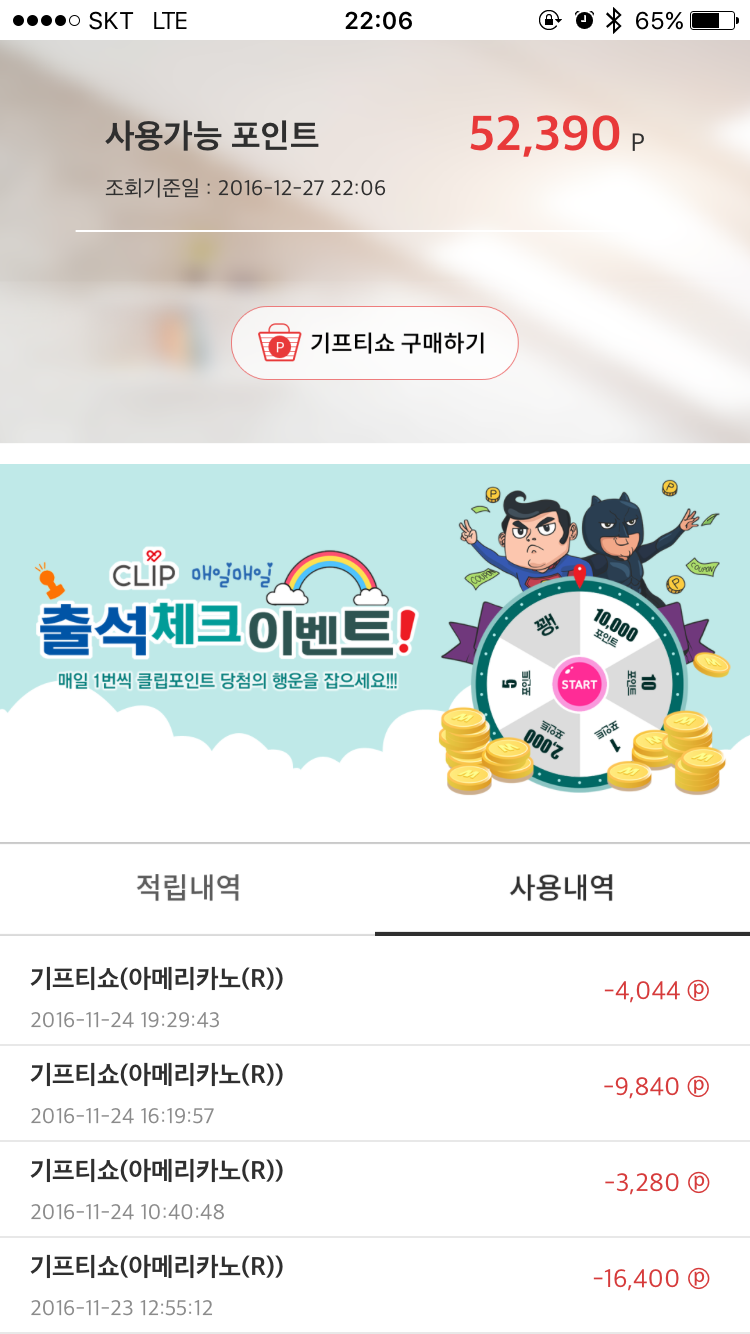Tap the point icon beside -16,400
750x1334 pixels.
(699, 1279)
